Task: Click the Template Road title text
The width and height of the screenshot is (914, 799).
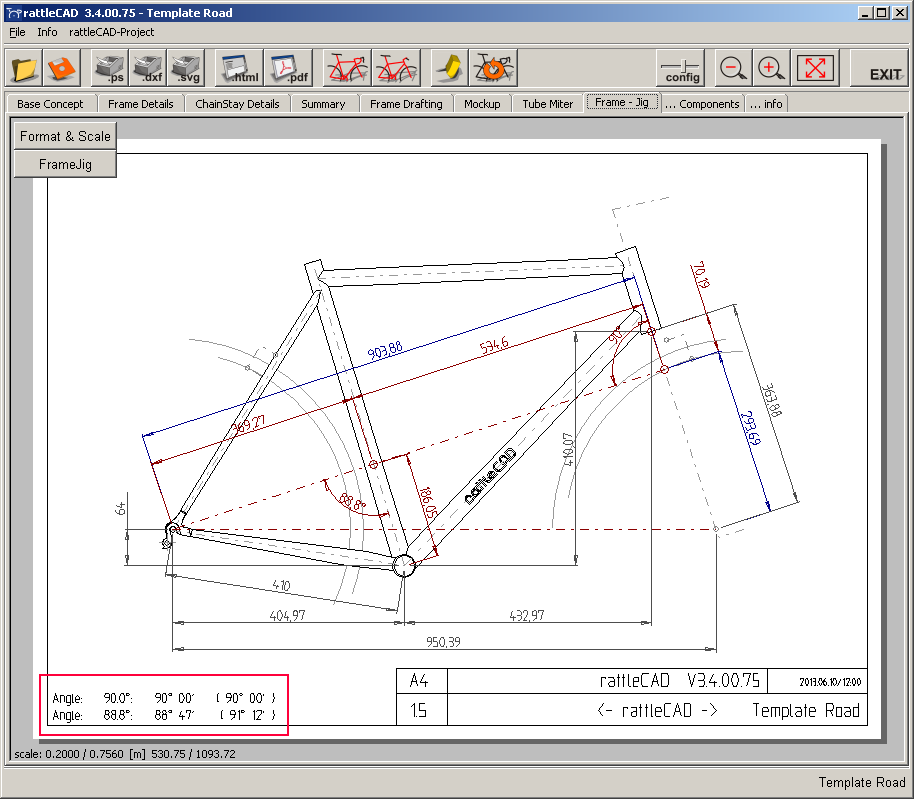Action: (x=806, y=710)
